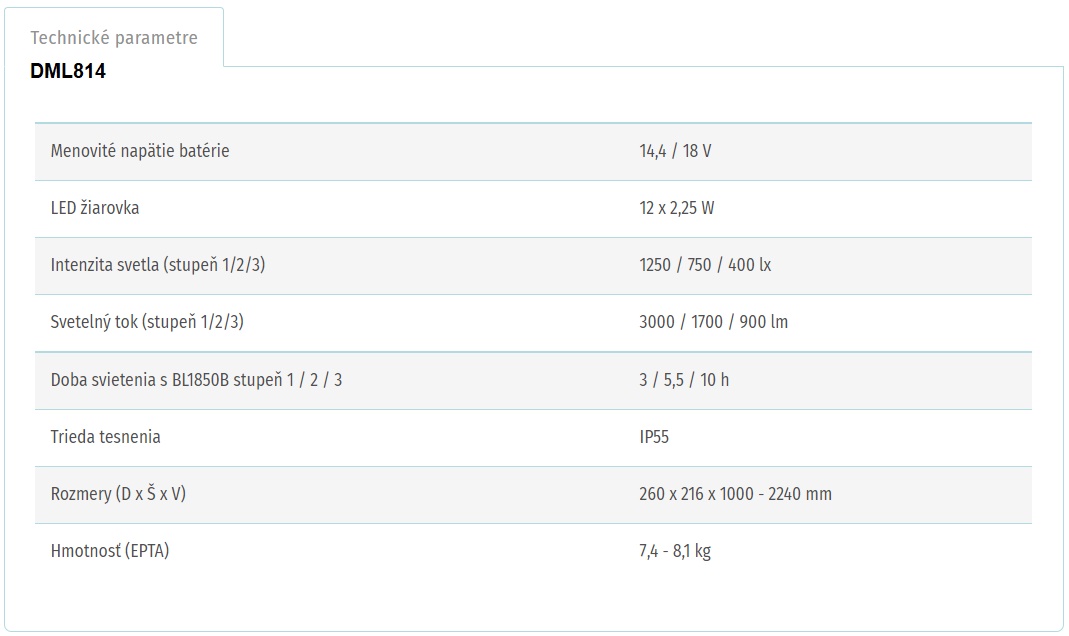Click the Intenzita svetla row label
Viewport: 1069px width, 636px height.
tap(157, 264)
